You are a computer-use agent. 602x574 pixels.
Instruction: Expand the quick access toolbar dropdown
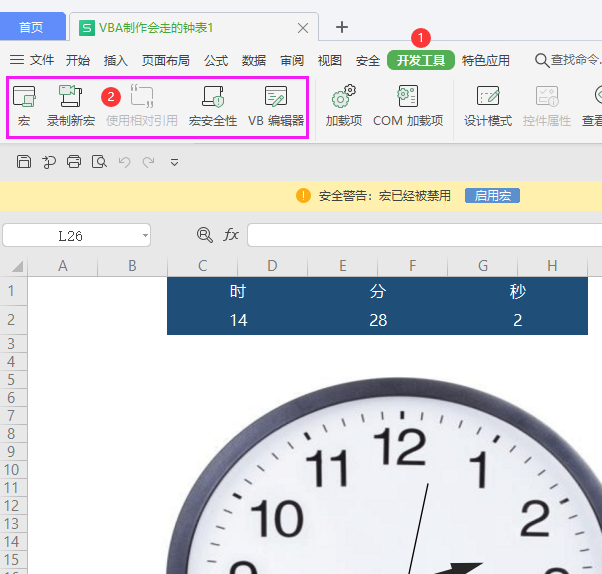pyautogui.click(x=174, y=162)
